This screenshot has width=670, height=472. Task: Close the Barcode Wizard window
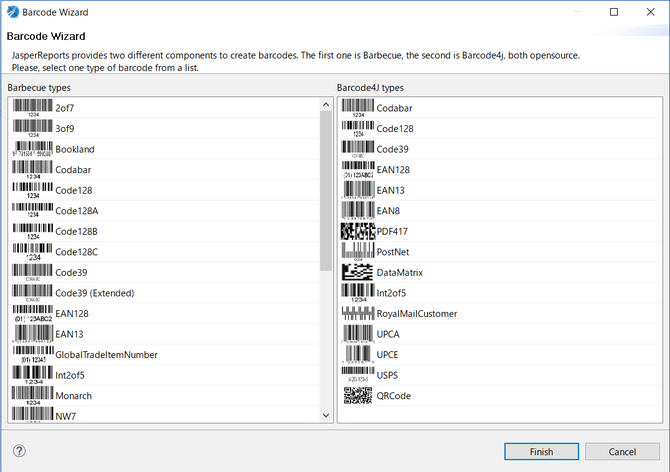pyautogui.click(x=650, y=12)
